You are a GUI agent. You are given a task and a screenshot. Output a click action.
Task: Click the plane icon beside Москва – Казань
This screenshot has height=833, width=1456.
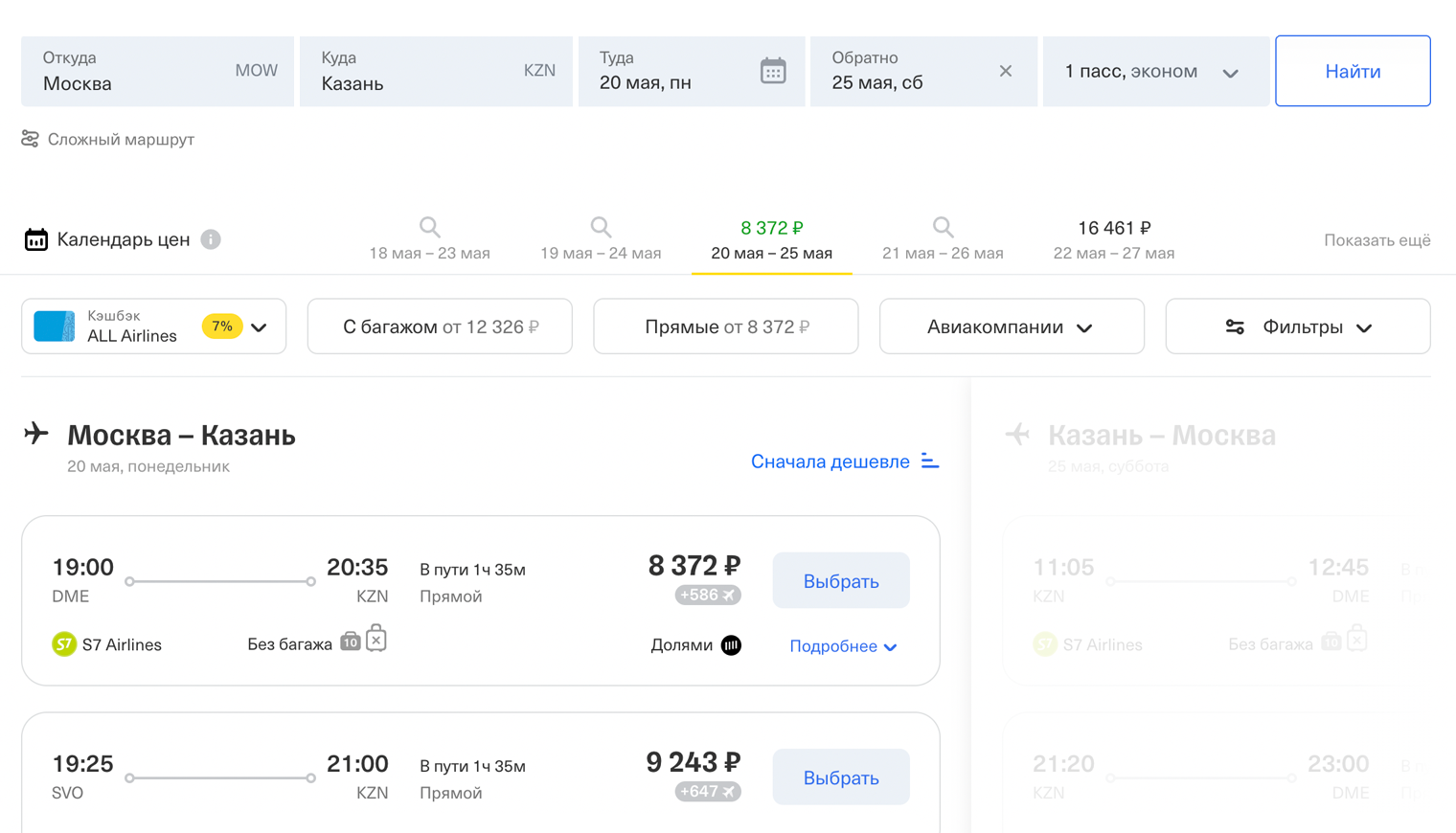[x=36, y=434]
